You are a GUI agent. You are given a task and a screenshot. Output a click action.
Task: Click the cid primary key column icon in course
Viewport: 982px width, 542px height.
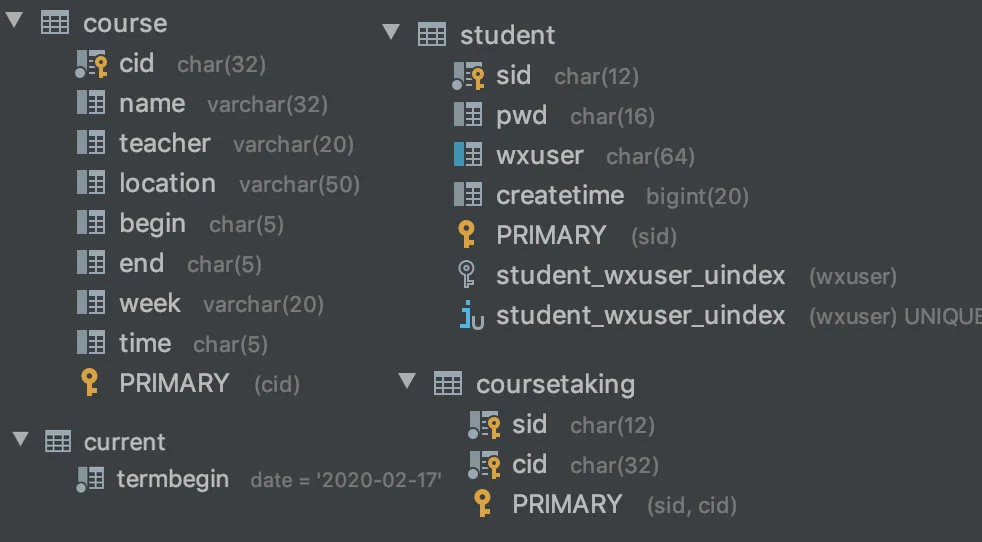tap(91, 64)
